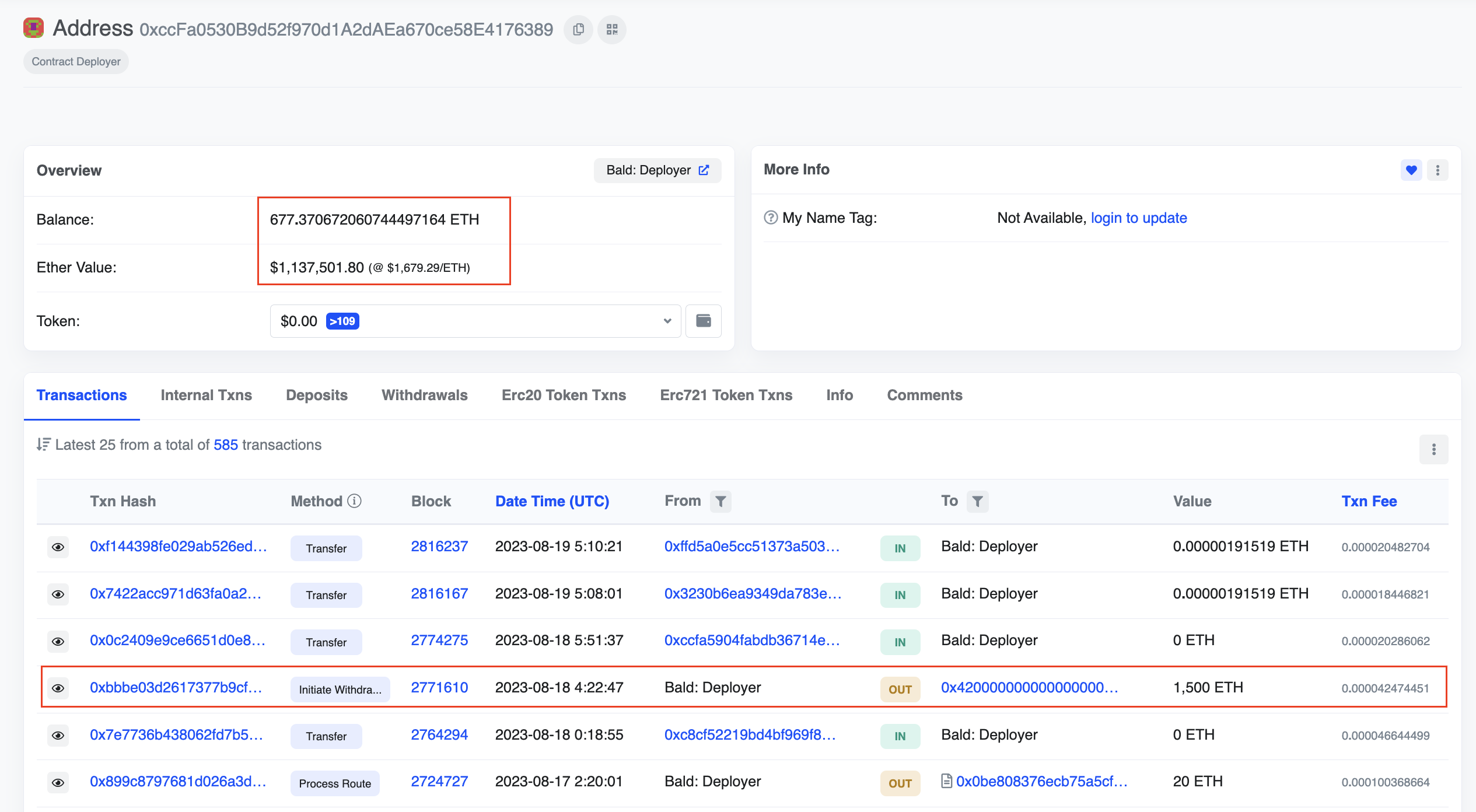Click the To column filter icon

click(977, 501)
